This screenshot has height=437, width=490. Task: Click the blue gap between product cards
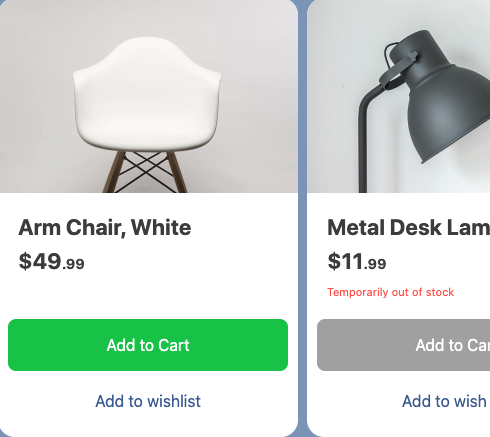(302, 218)
